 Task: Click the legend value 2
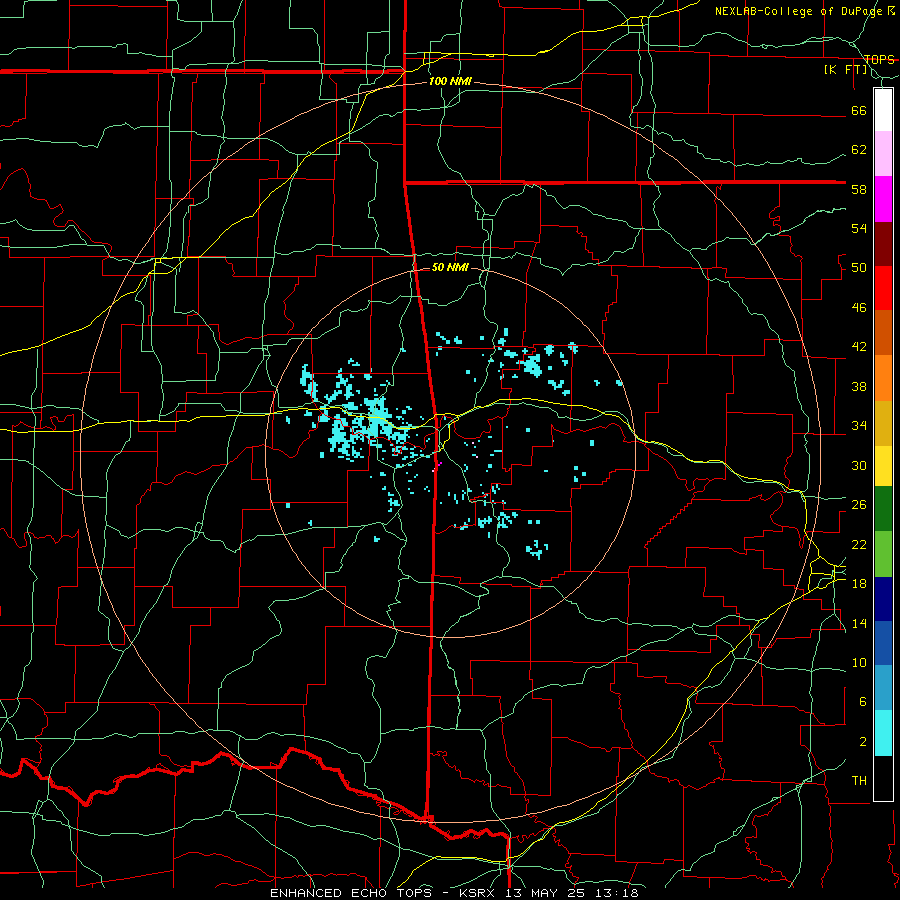(863, 742)
